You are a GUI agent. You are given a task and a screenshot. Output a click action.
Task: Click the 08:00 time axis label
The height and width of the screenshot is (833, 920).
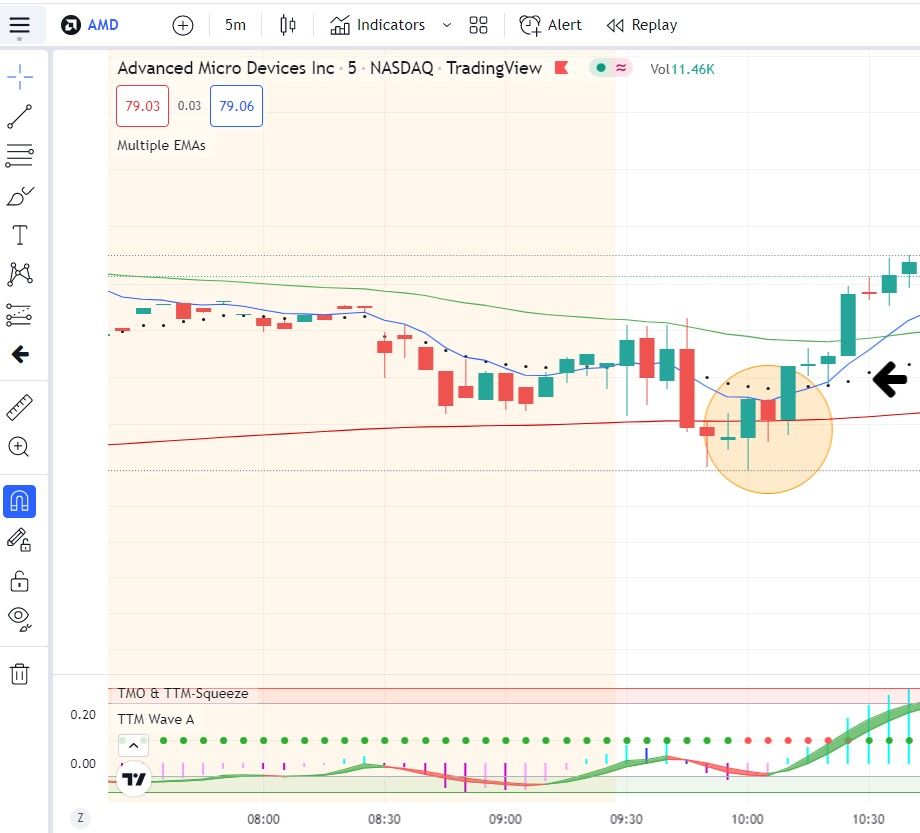[263, 819]
